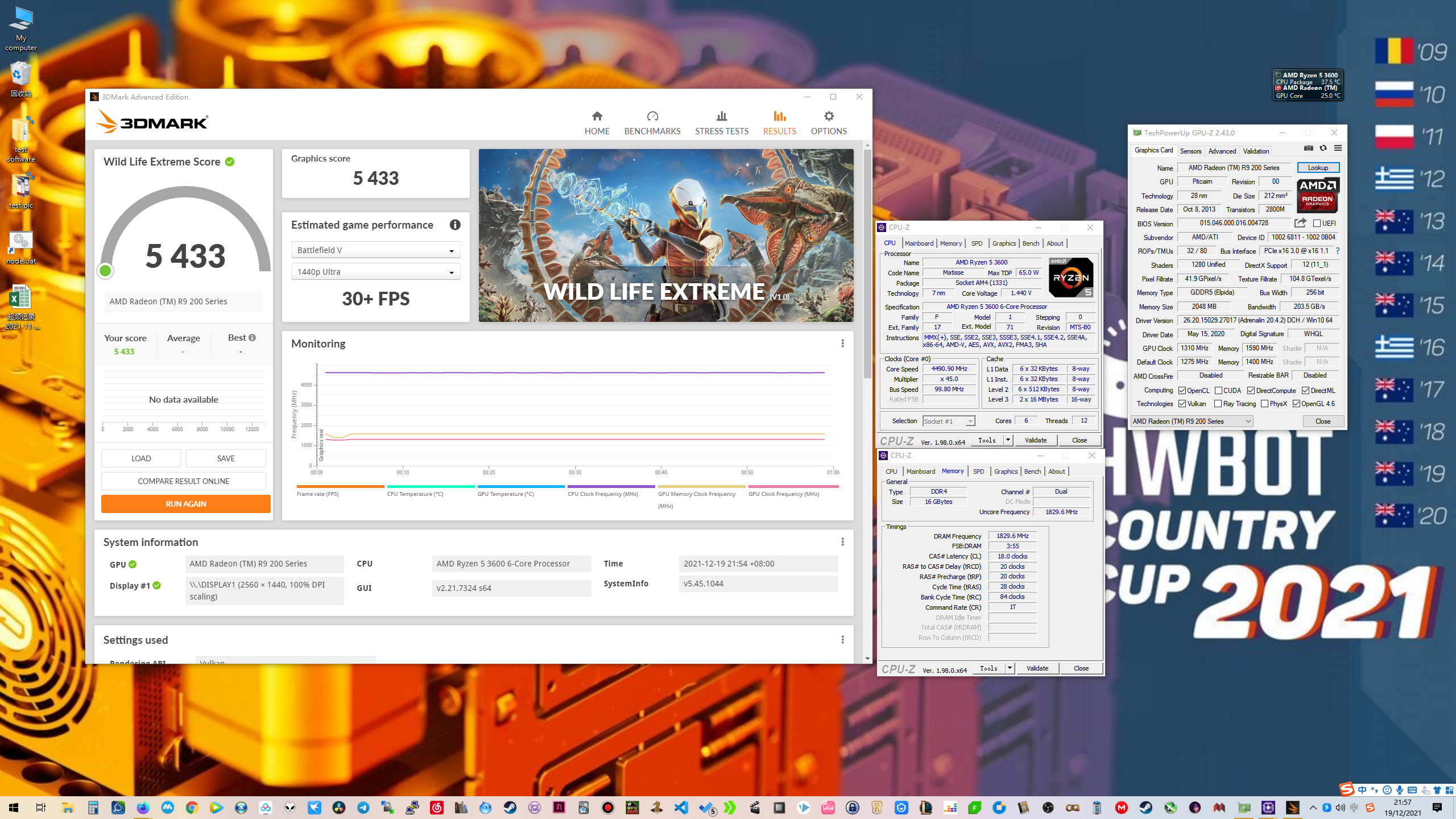Click the scroll down arrow in 3DMark
The height and width of the screenshot is (819, 1456).
(867, 659)
